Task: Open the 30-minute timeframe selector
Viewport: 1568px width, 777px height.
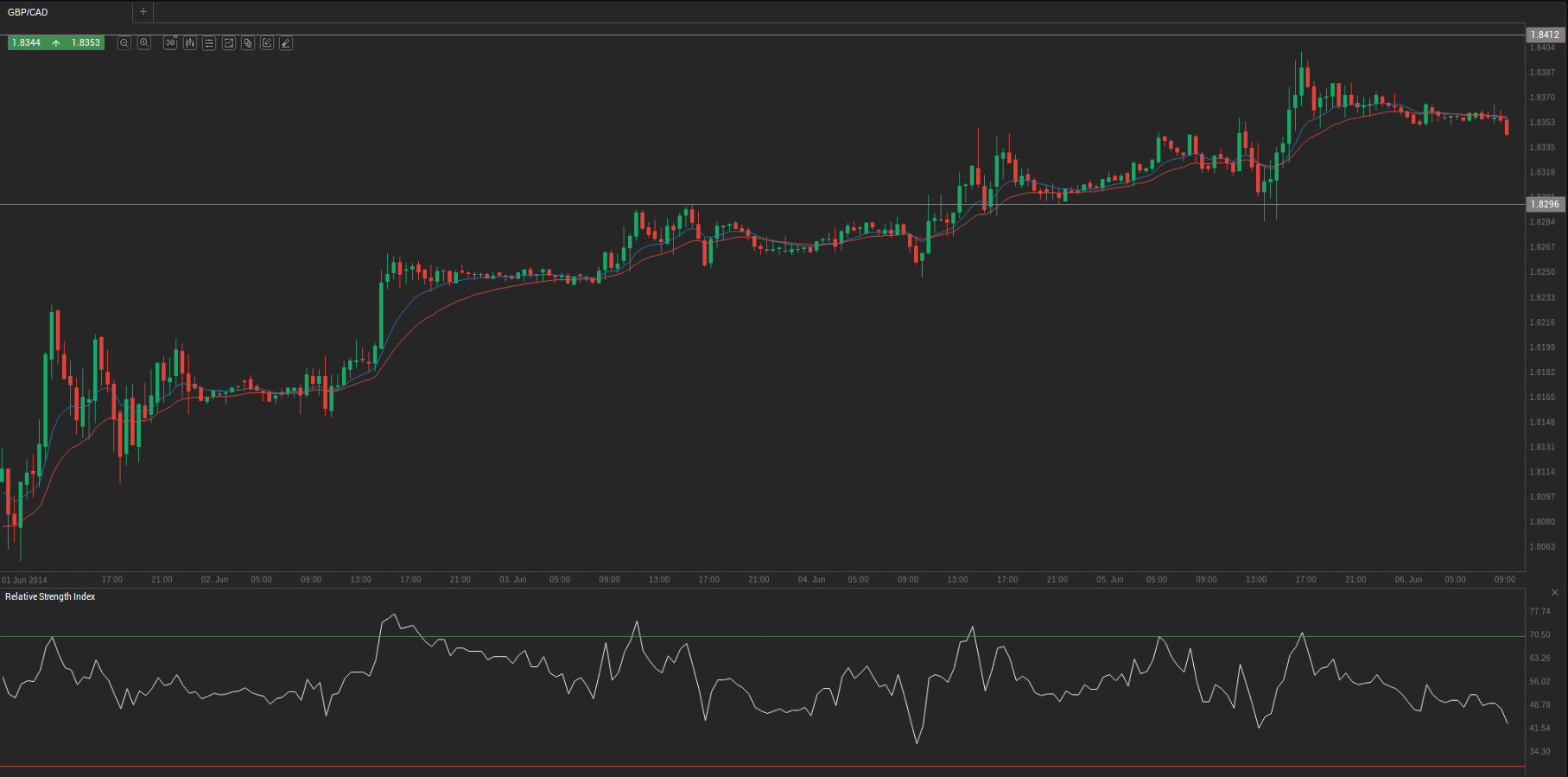Action: click(170, 43)
